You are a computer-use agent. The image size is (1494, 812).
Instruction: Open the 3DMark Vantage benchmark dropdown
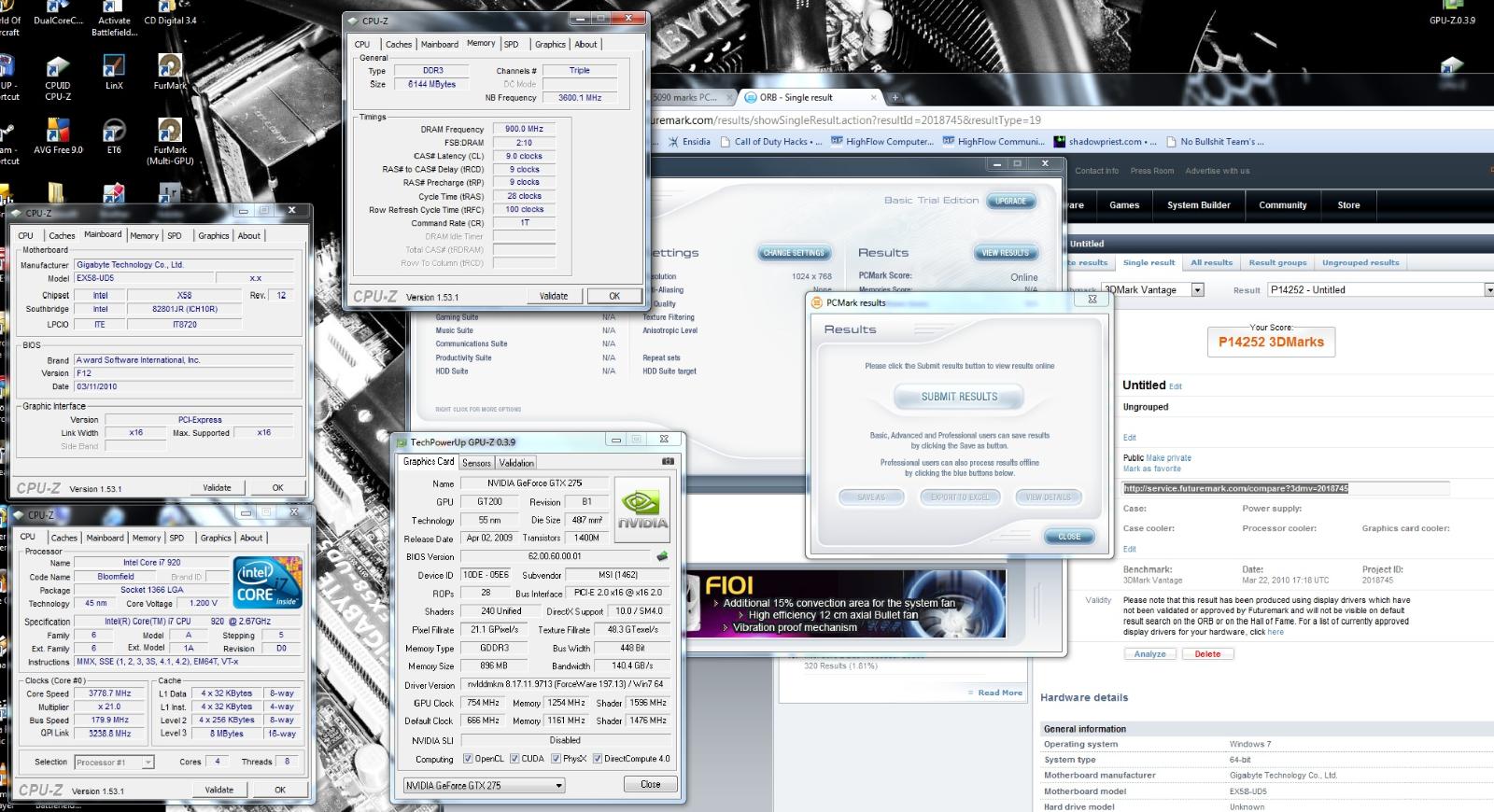click(1152, 290)
